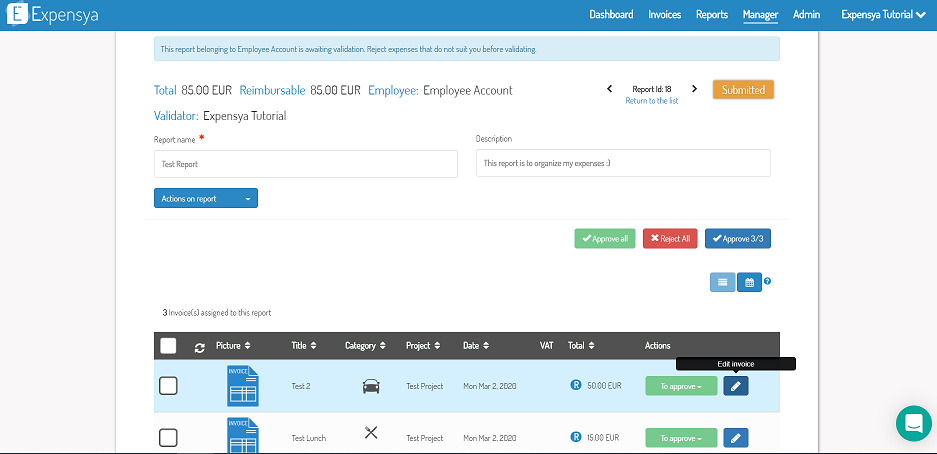Click the Test 2 title cell
937x454 pixels.
point(301,386)
